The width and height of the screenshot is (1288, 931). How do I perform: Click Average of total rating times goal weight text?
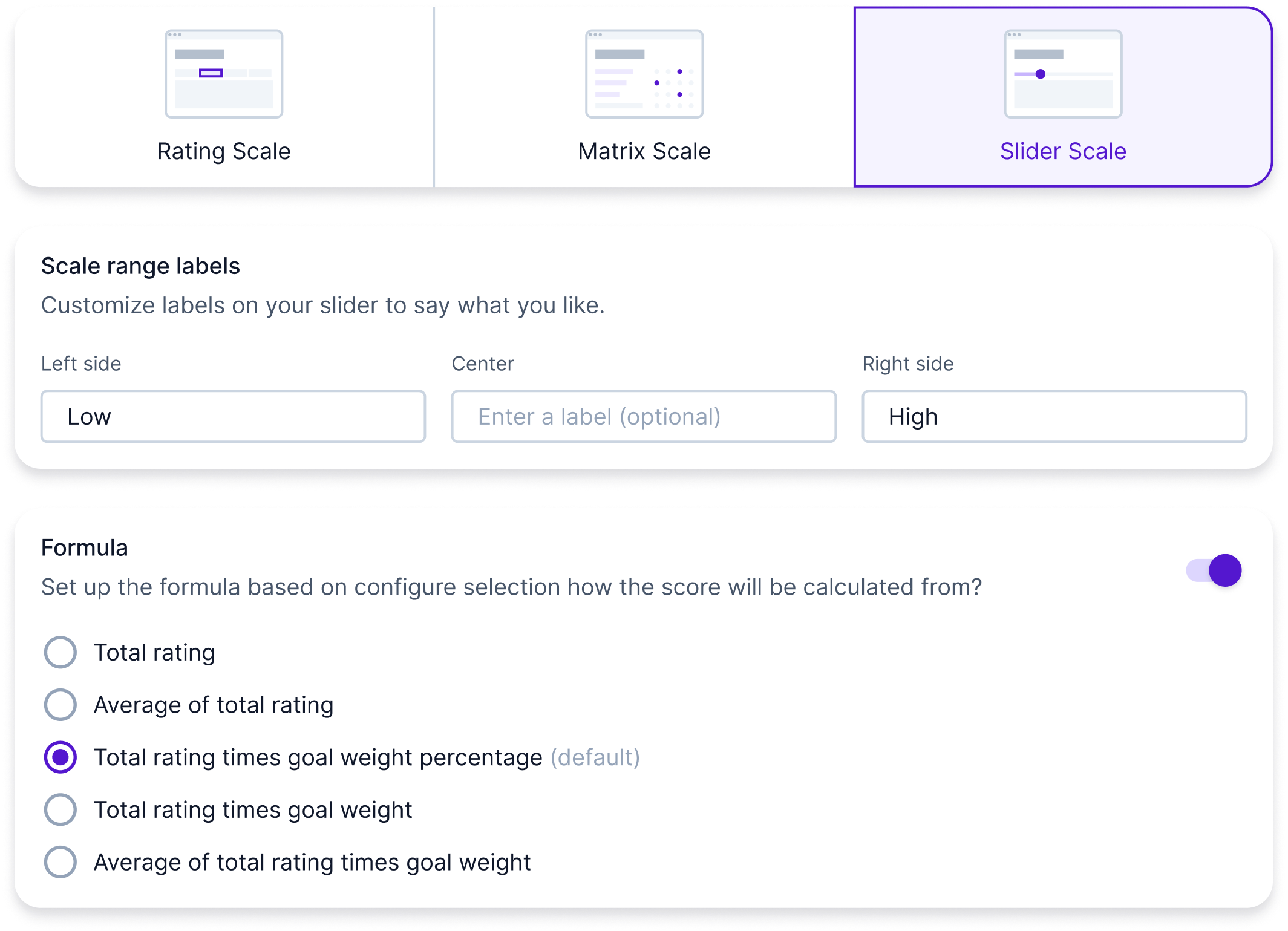[312, 863]
